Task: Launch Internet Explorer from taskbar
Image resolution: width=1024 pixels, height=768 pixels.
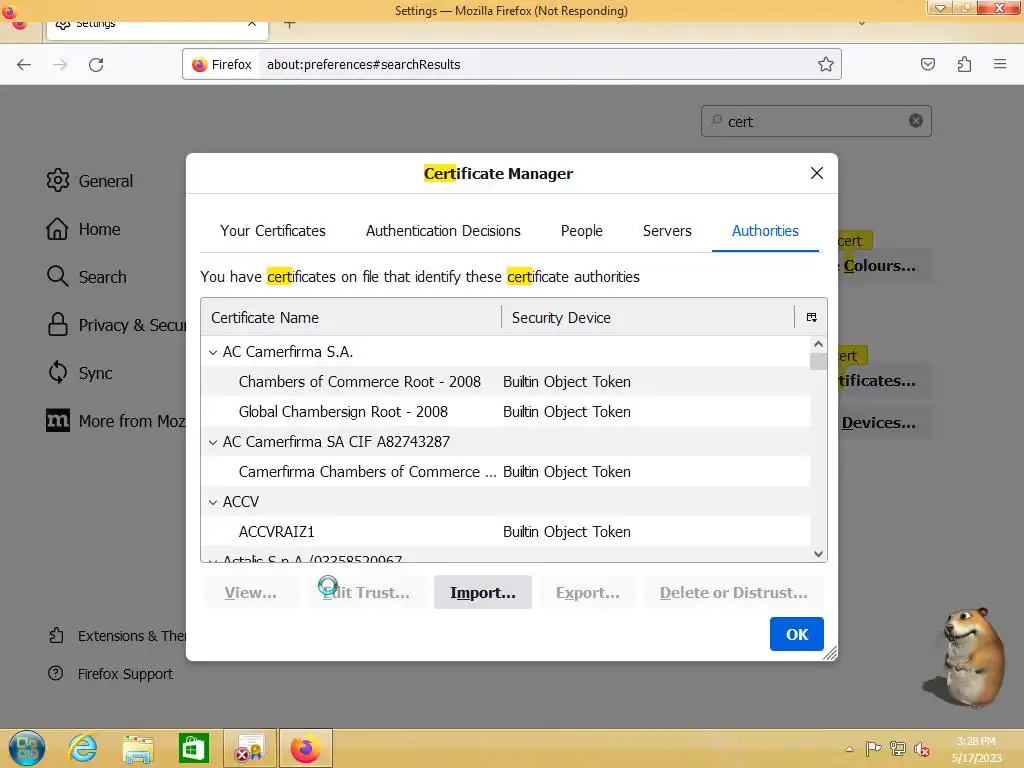Action: pos(82,748)
